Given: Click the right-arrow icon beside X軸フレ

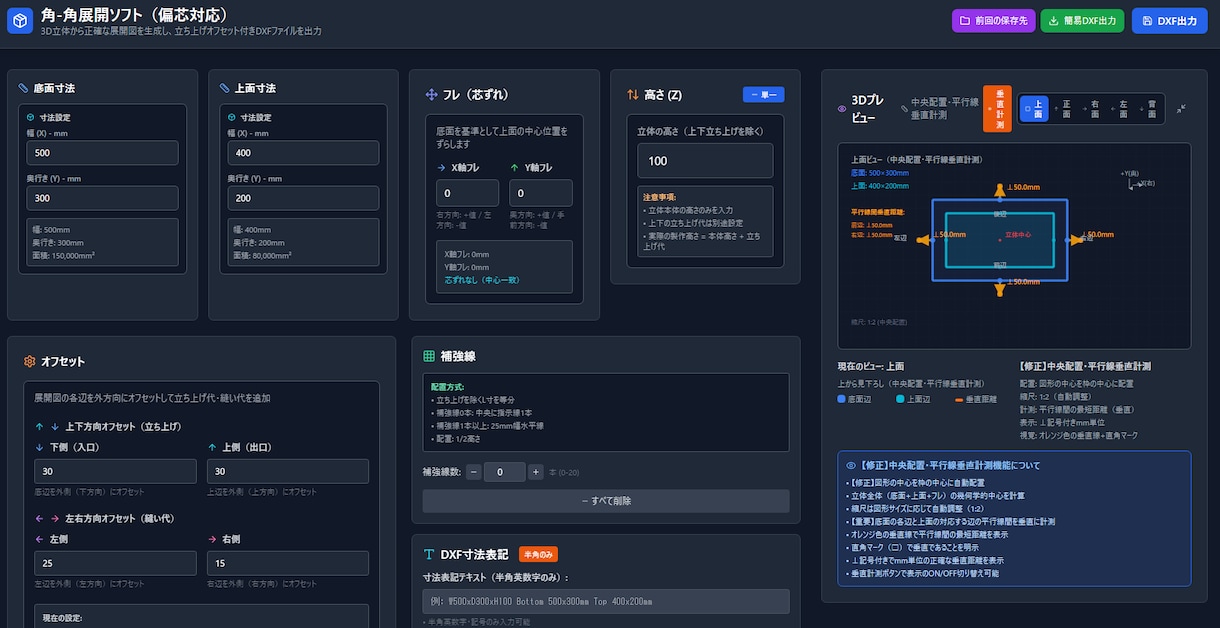Looking at the screenshot, I should pyautogui.click(x=441, y=168).
